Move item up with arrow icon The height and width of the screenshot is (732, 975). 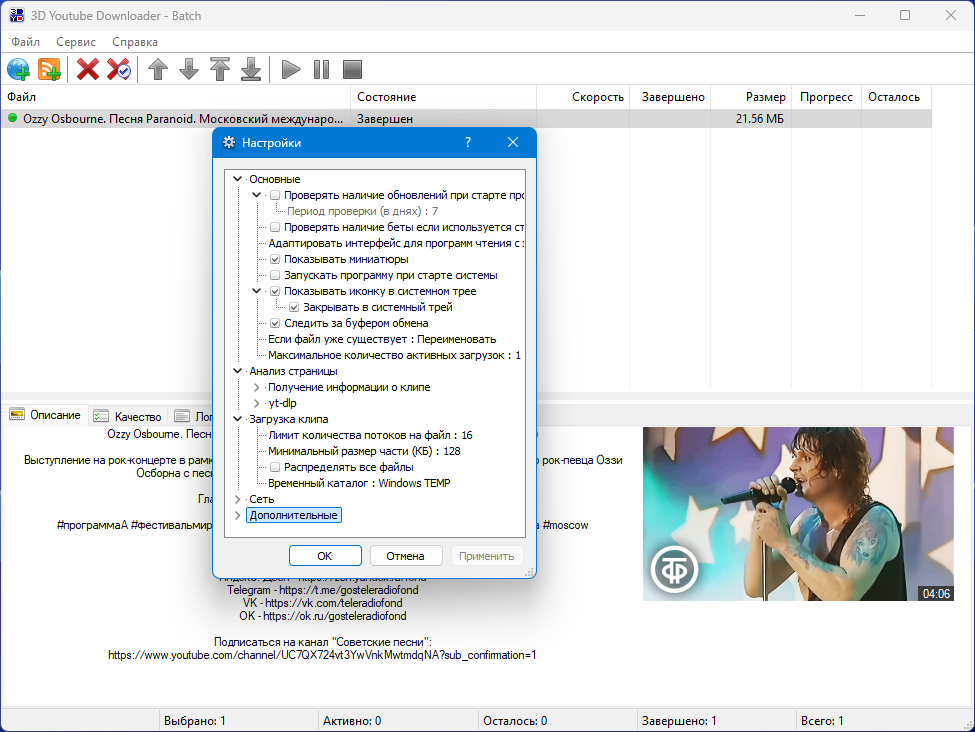click(x=158, y=69)
